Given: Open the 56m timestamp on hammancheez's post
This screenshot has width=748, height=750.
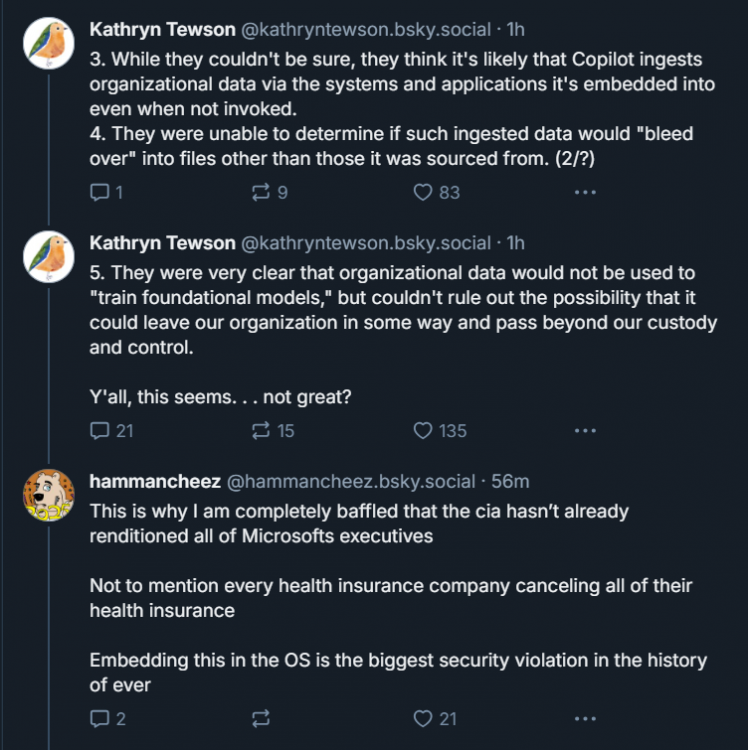Looking at the screenshot, I should pyautogui.click(x=510, y=482).
